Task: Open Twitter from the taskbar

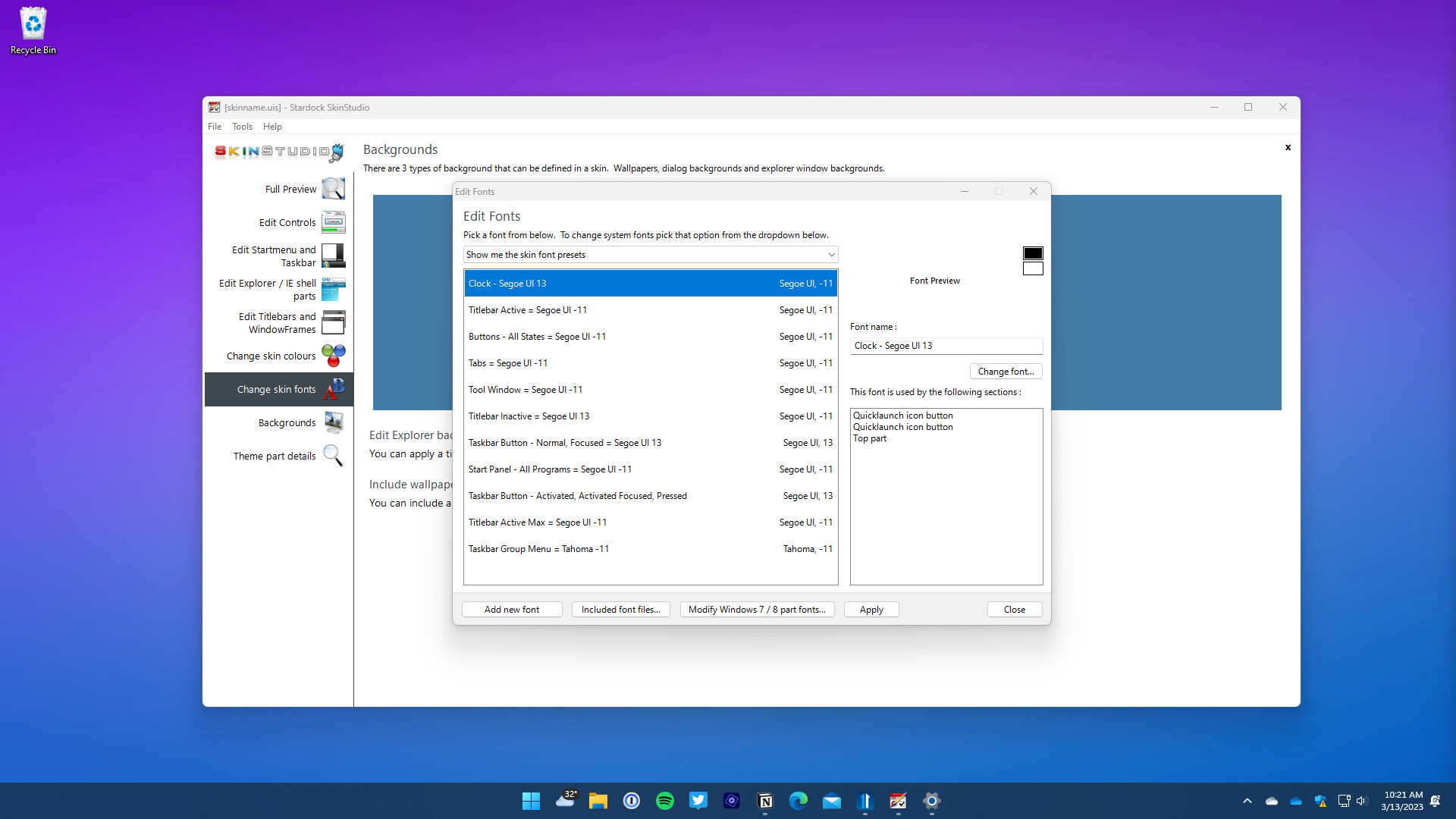Action: click(698, 800)
